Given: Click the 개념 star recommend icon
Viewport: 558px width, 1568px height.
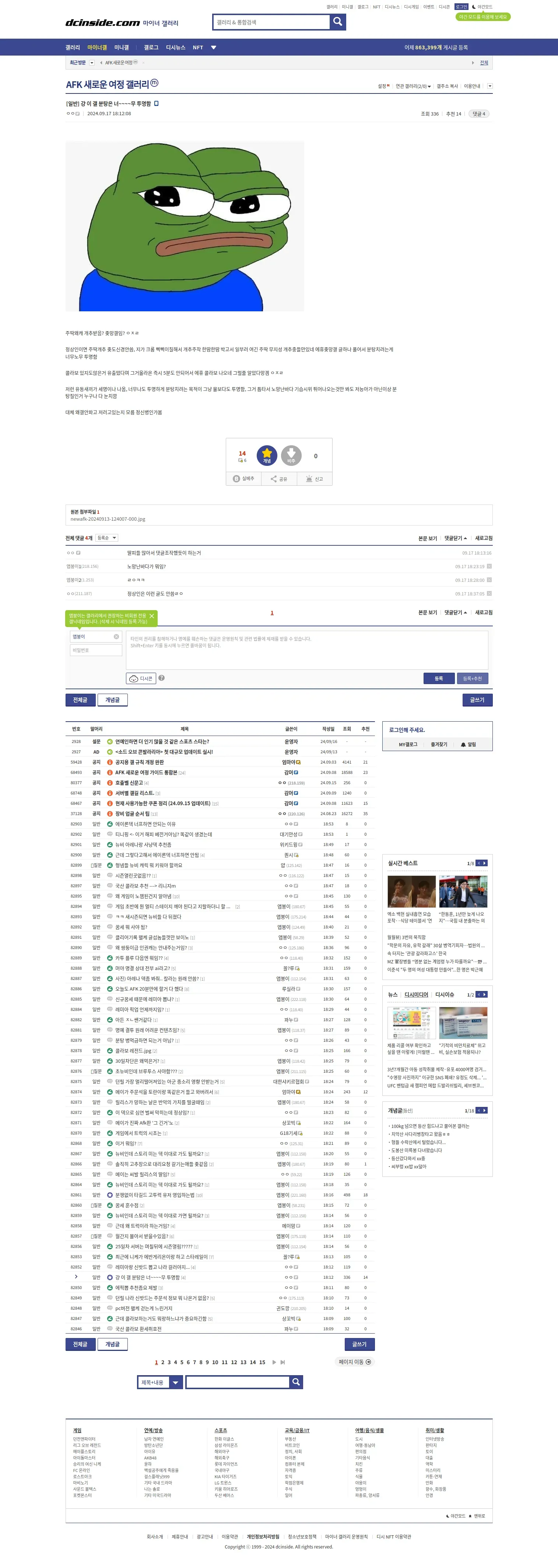Looking at the screenshot, I should coord(267,455).
